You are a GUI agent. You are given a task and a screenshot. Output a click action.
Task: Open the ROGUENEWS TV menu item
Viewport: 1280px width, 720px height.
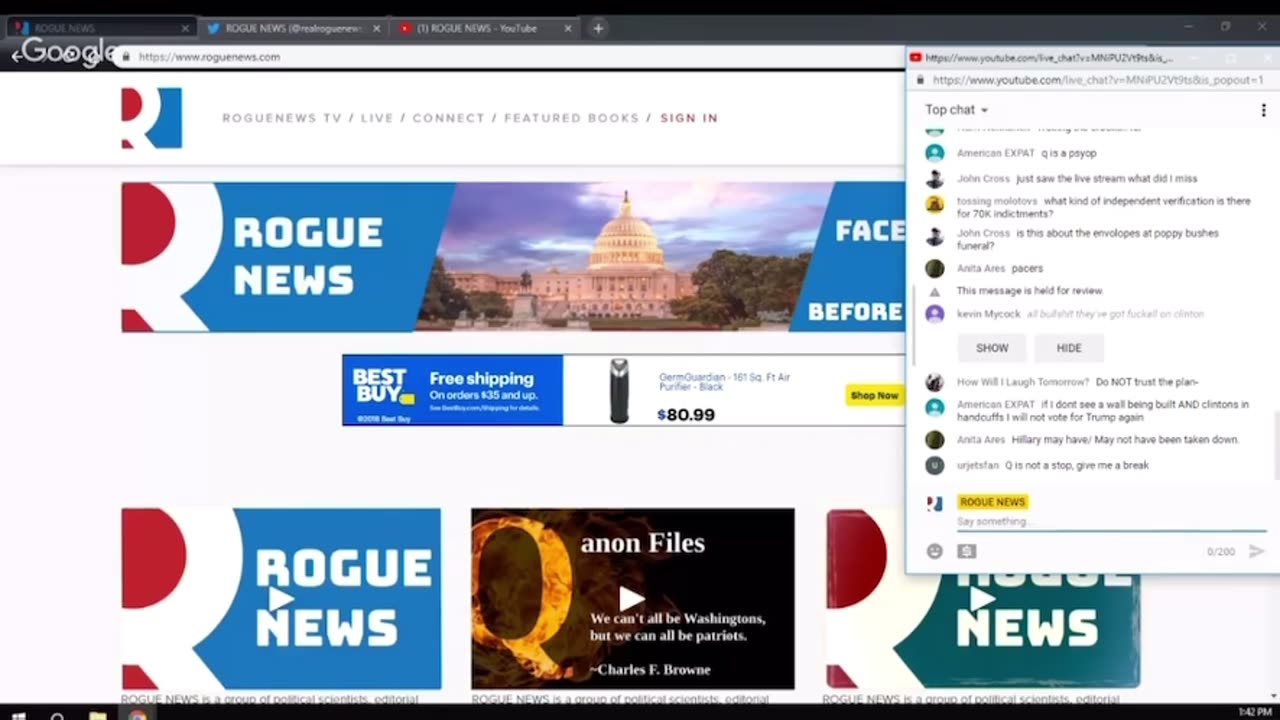[x=282, y=118]
